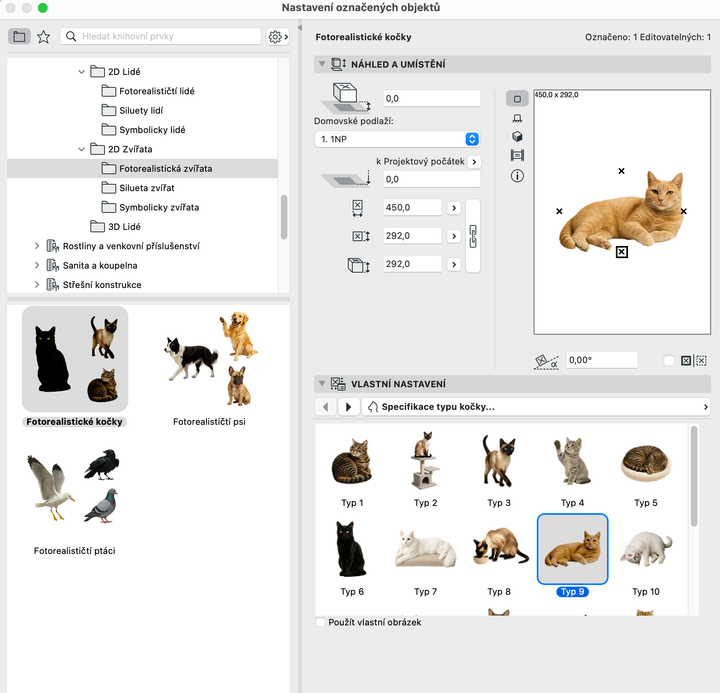Click the Hledat knihovní prvky search field

(161, 36)
